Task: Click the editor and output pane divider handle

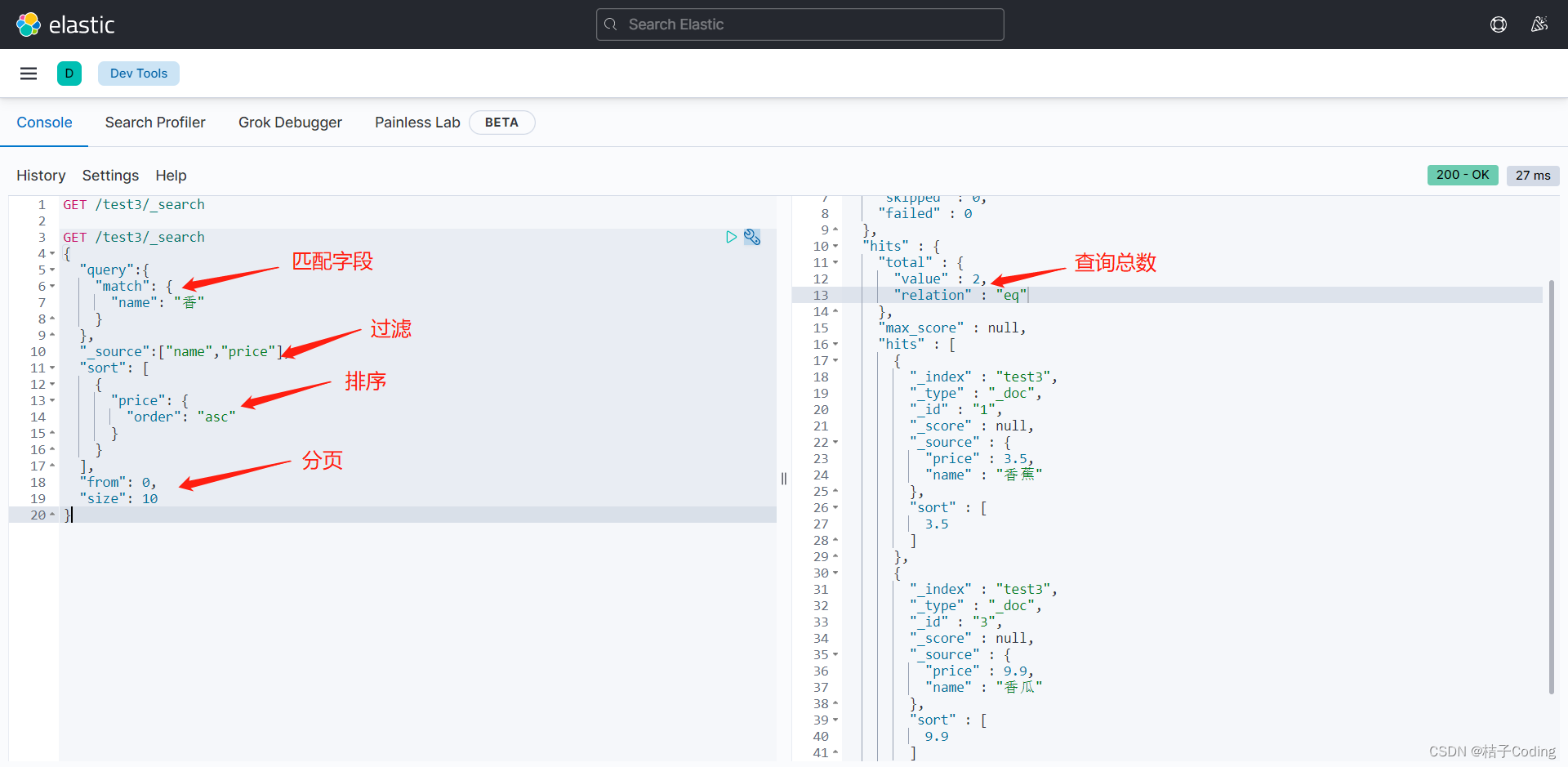Action: pos(784,479)
